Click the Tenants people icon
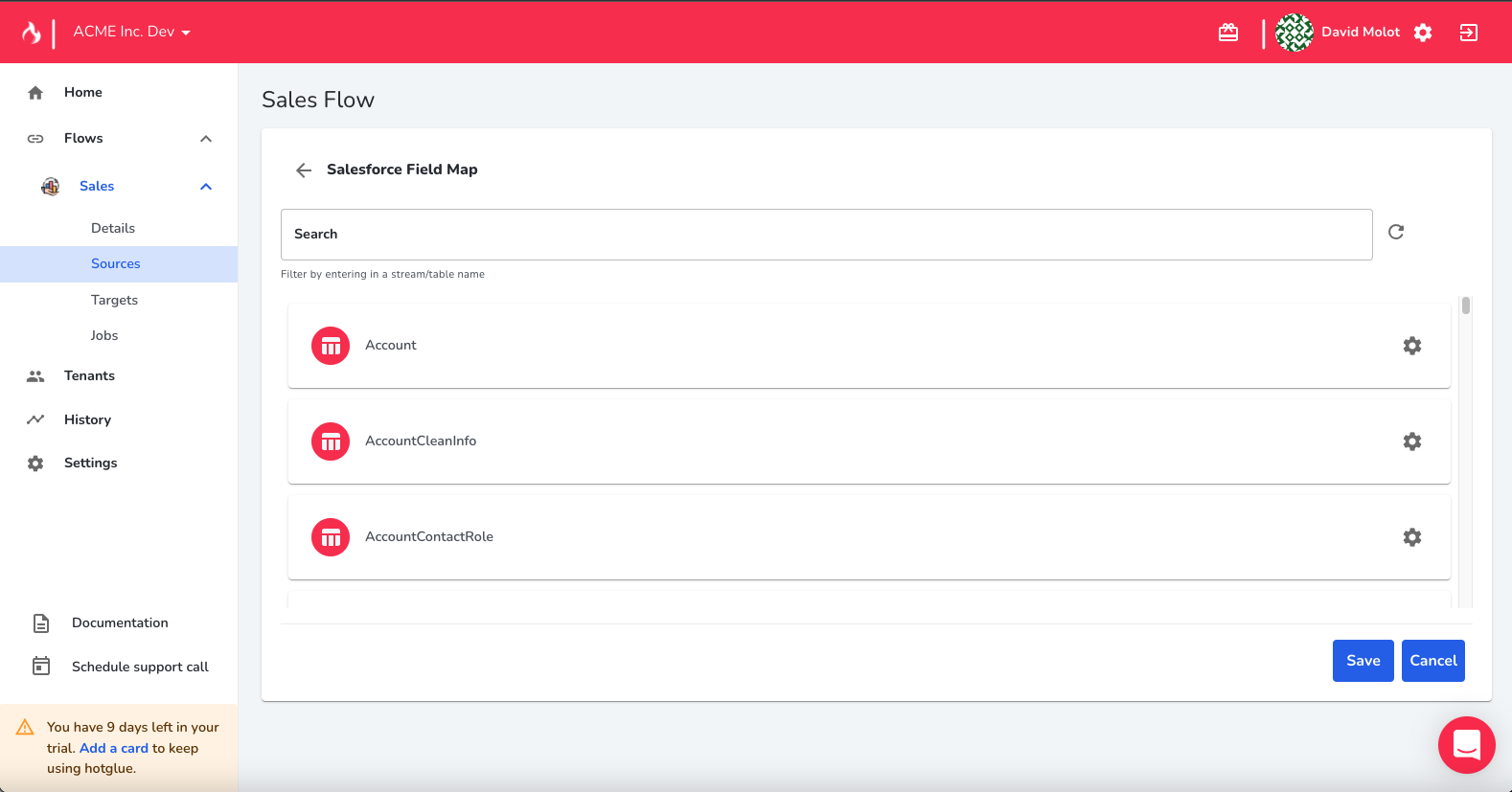The width and height of the screenshot is (1512, 792). pyautogui.click(x=35, y=376)
